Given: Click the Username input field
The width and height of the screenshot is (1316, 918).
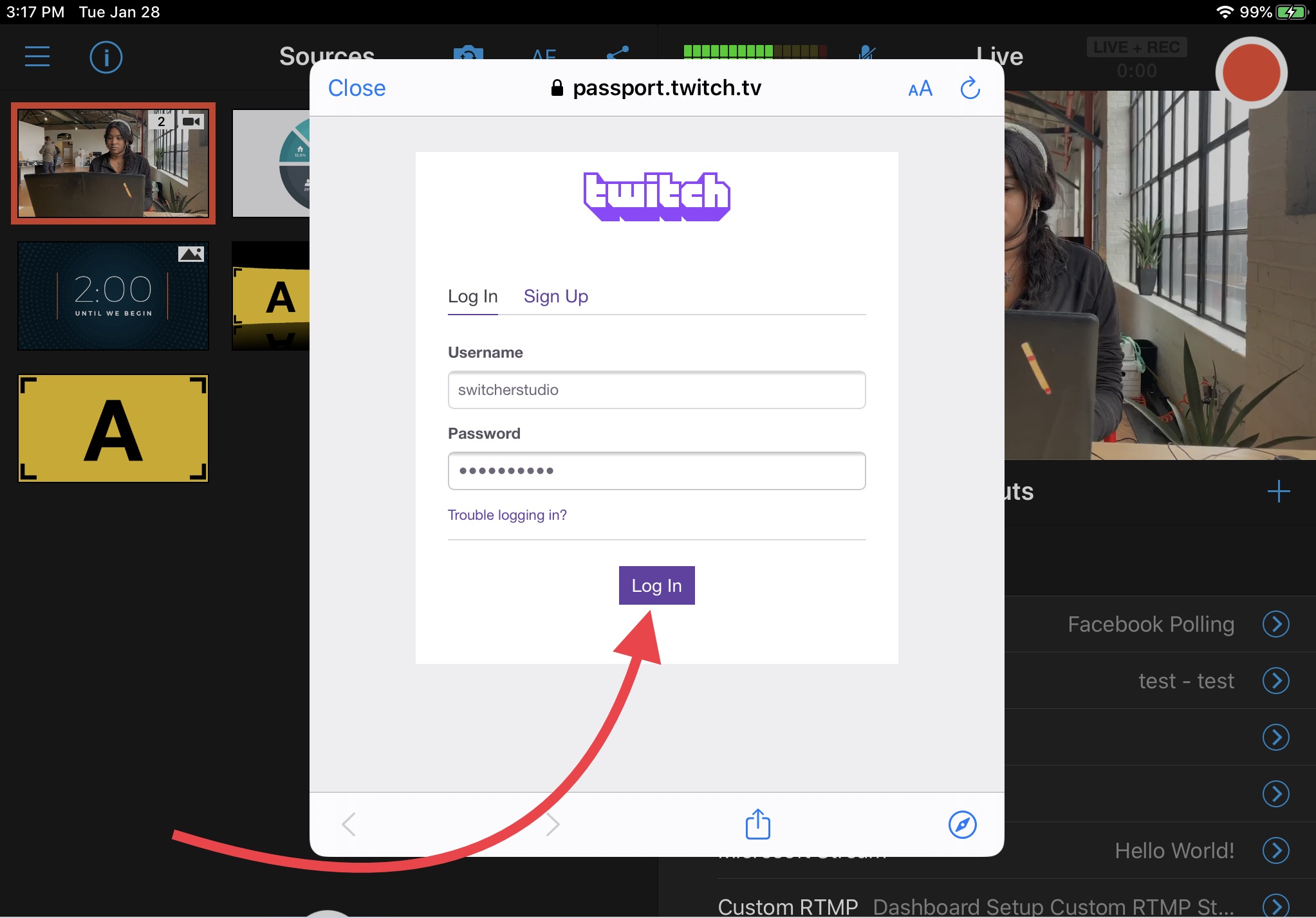Looking at the screenshot, I should pyautogui.click(x=656, y=390).
